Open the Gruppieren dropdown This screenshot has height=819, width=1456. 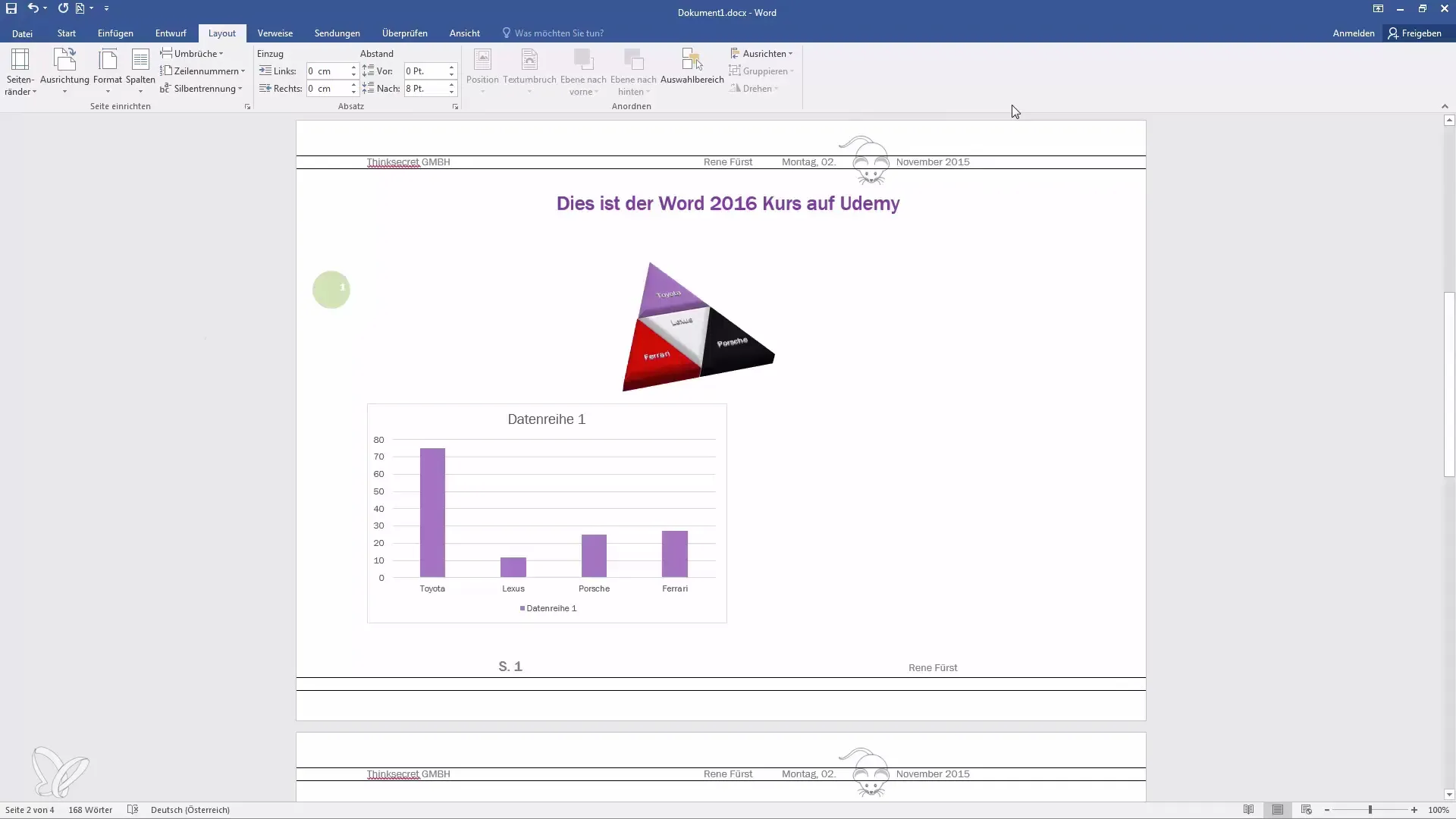[761, 71]
